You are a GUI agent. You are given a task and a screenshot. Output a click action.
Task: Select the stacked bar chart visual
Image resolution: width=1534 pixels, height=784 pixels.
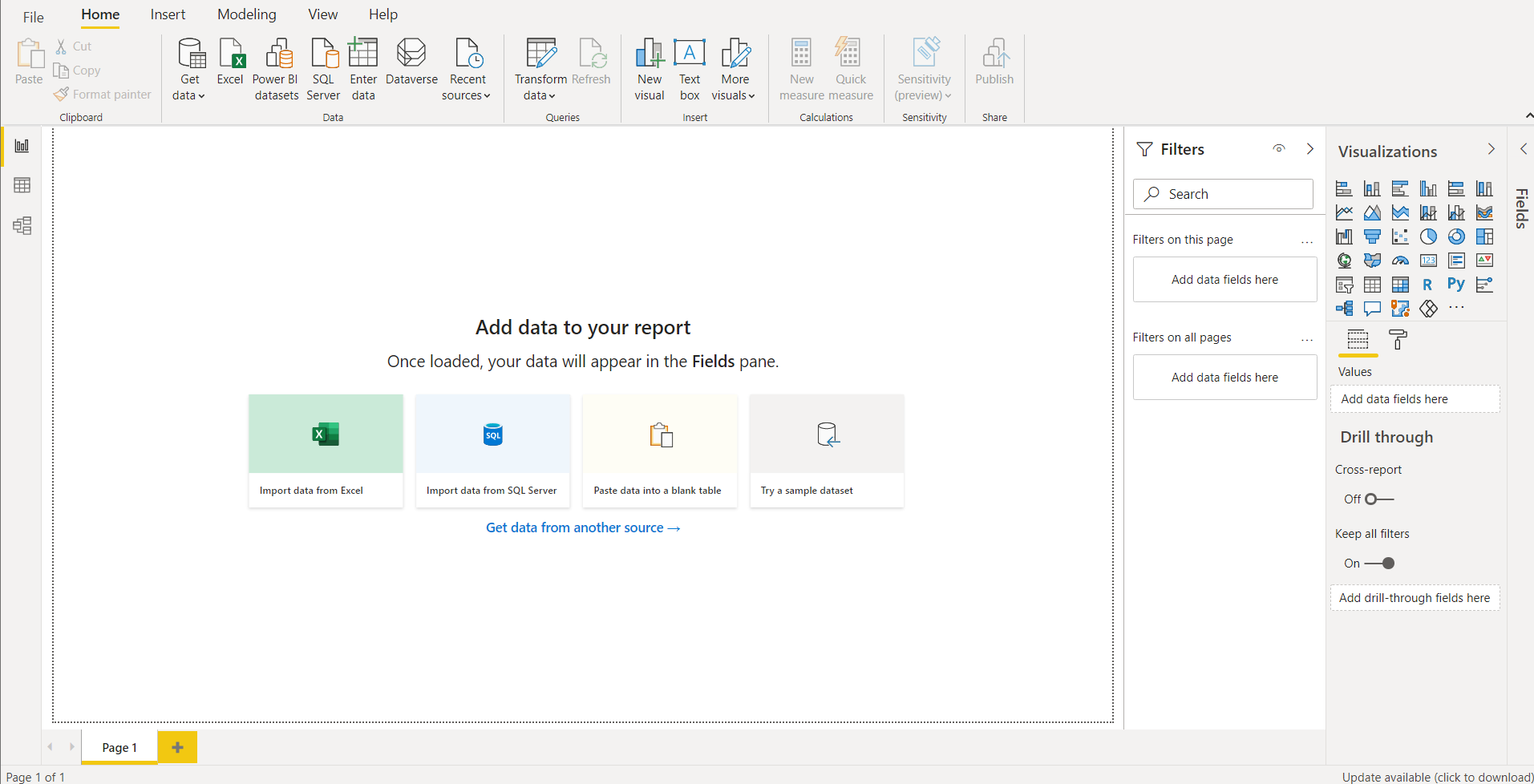tap(1344, 189)
